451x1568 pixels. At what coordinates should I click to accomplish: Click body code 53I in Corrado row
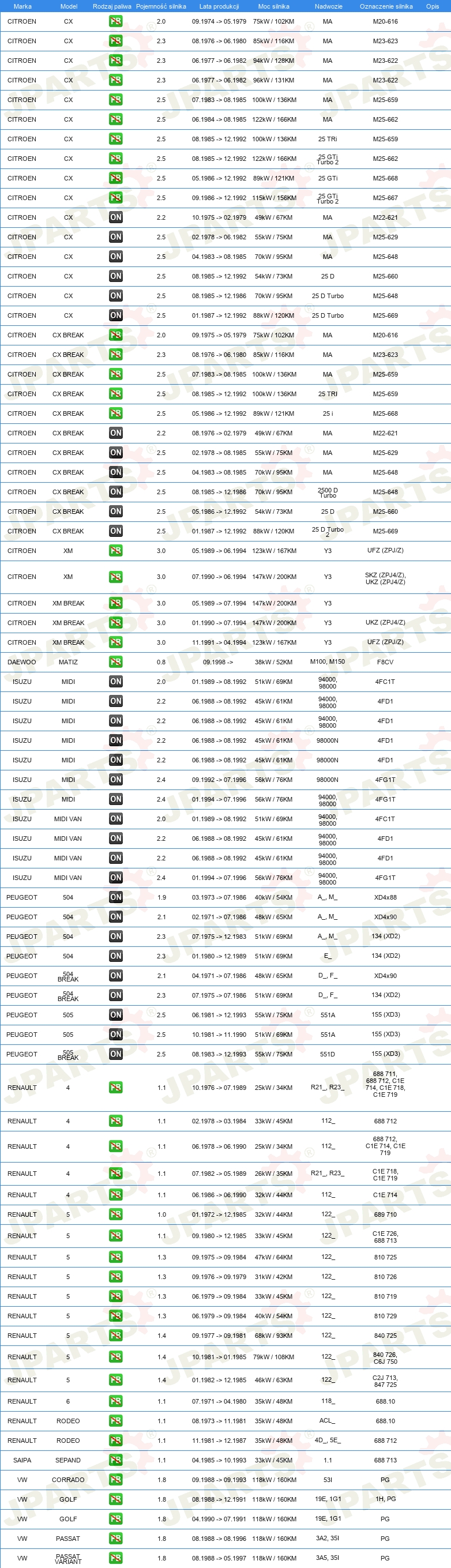[328, 1480]
